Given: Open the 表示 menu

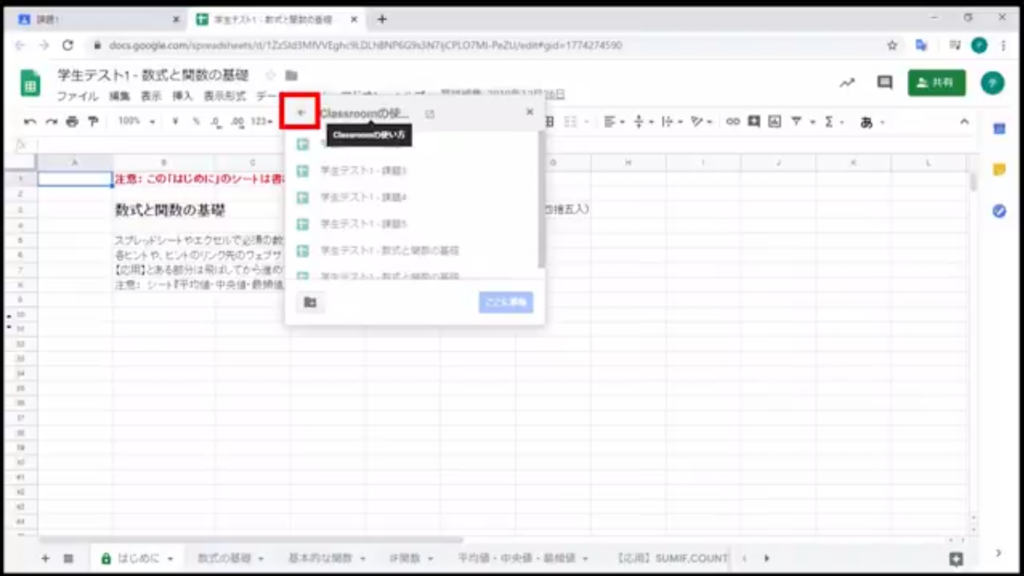Looking at the screenshot, I should click(x=151, y=96).
